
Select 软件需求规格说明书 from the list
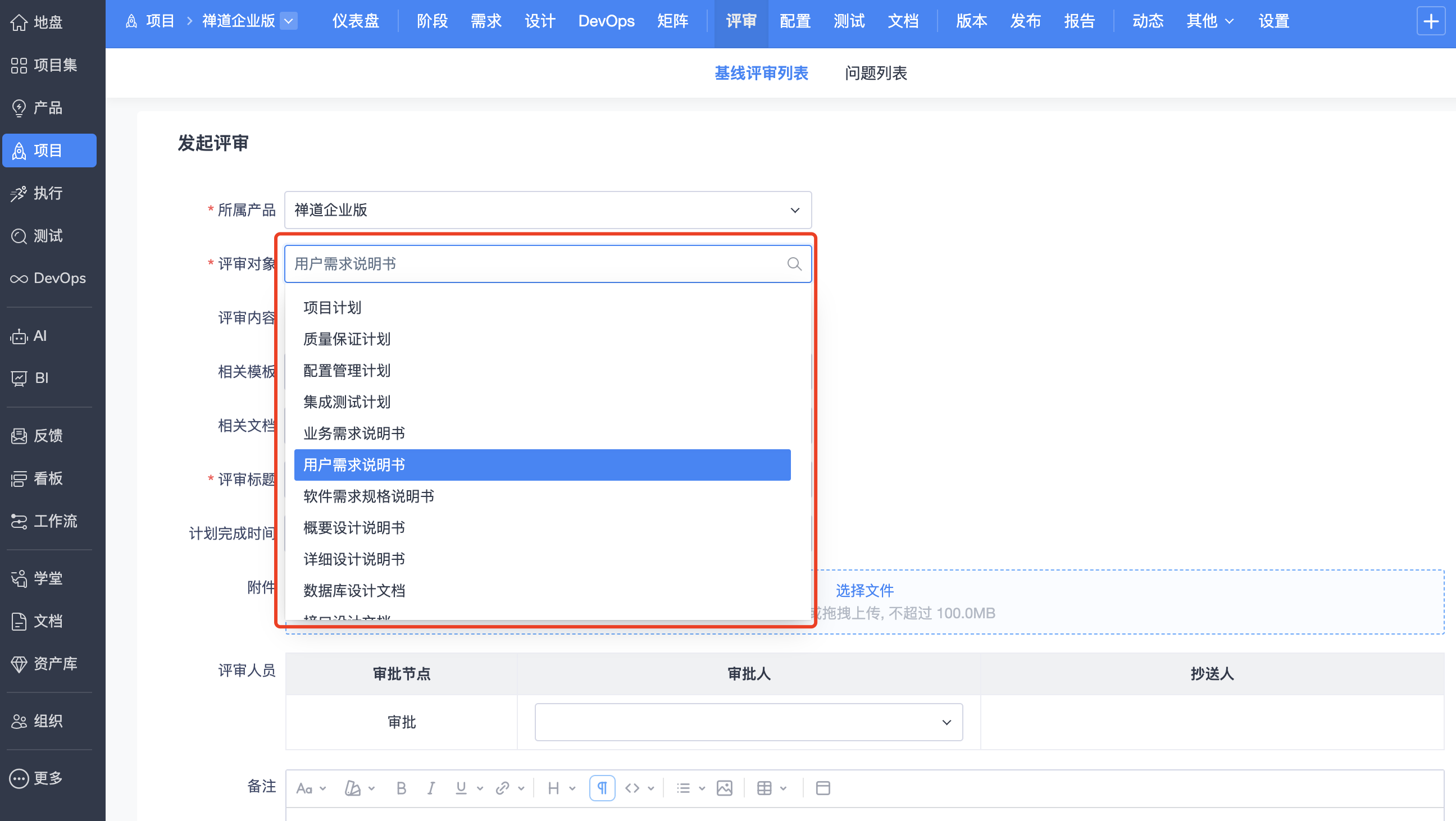point(368,496)
